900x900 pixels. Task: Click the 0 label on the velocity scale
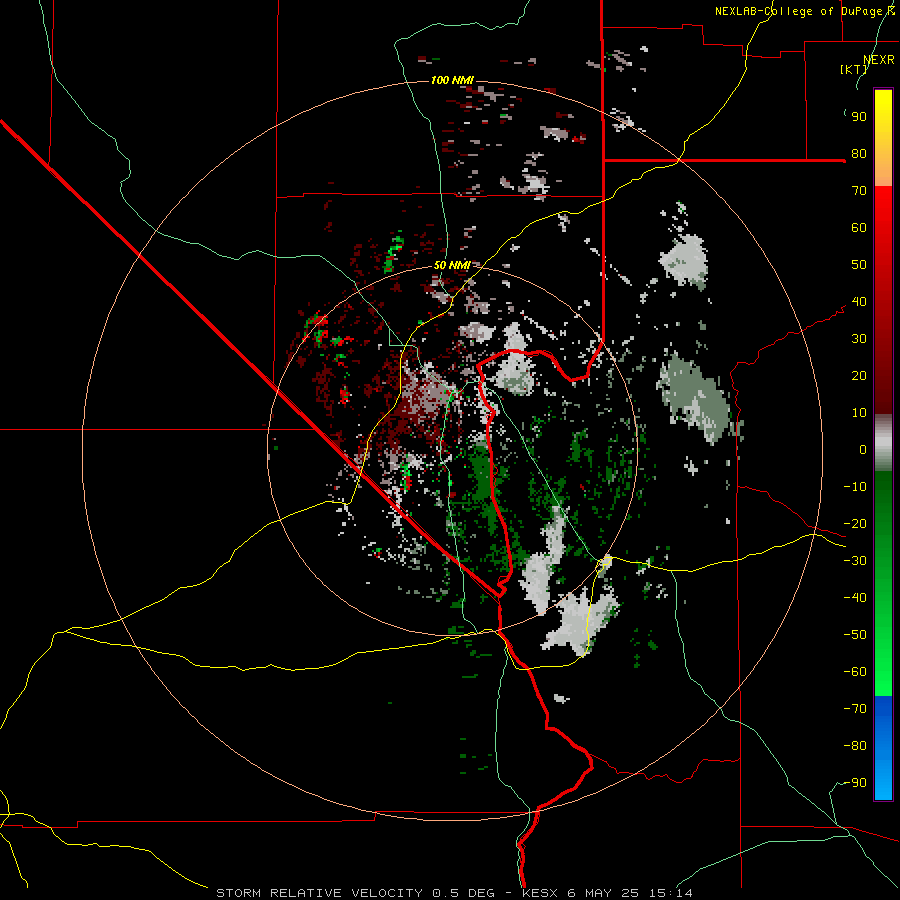(863, 450)
